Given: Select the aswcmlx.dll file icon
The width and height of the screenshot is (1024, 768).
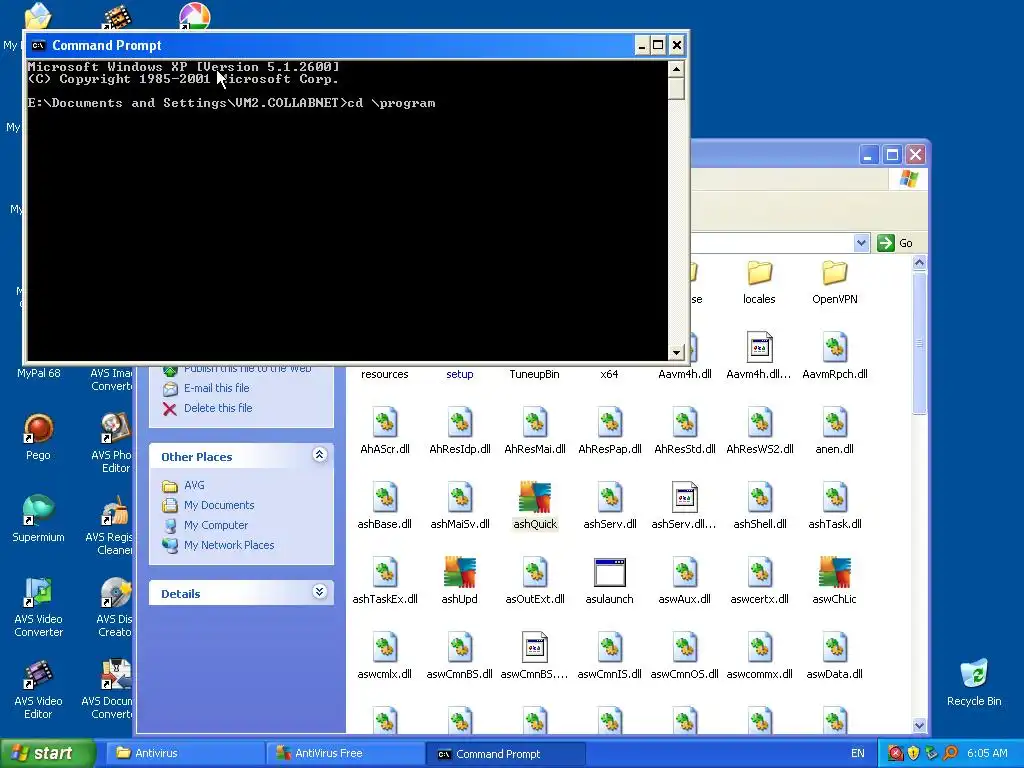Looking at the screenshot, I should [x=385, y=648].
